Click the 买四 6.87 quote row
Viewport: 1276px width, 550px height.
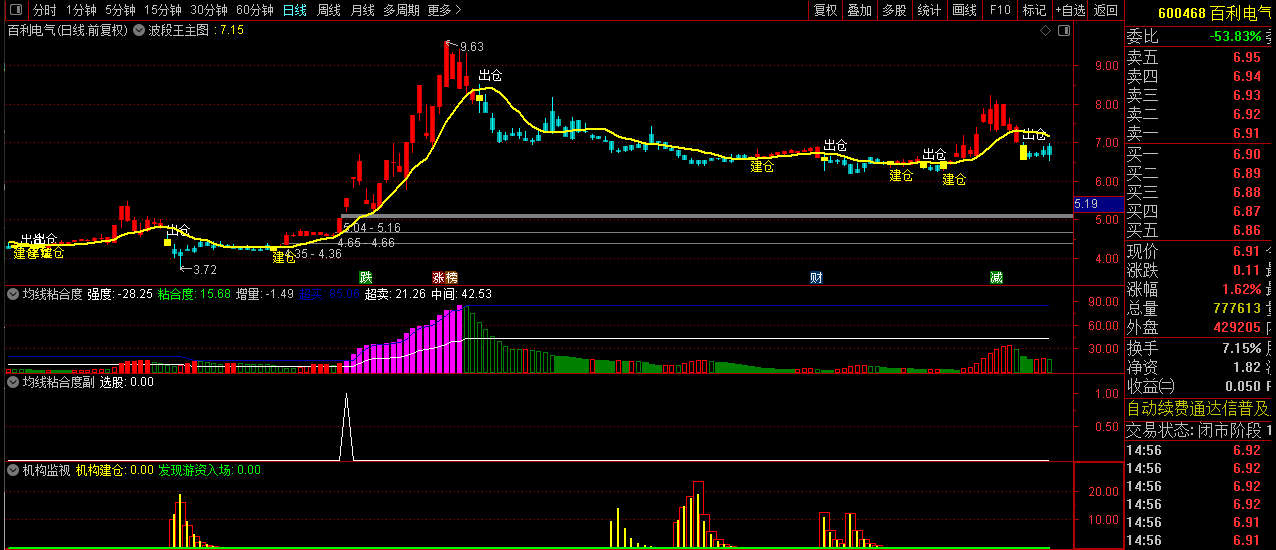1200,211
